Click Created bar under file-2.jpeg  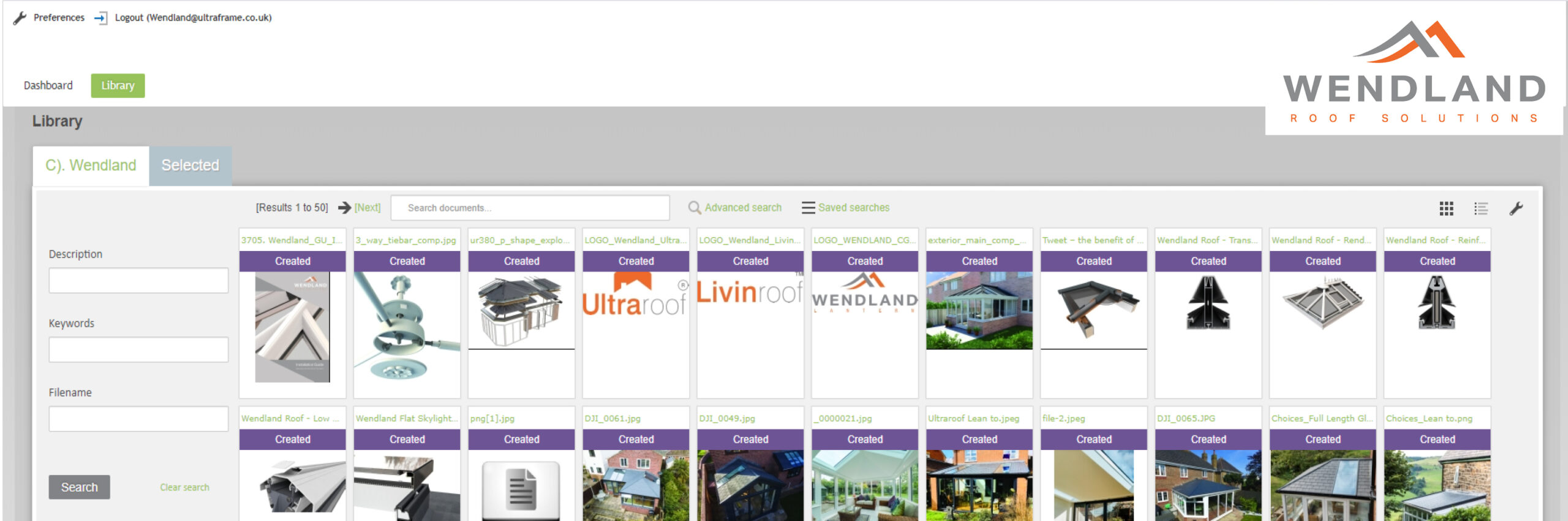click(x=1094, y=440)
